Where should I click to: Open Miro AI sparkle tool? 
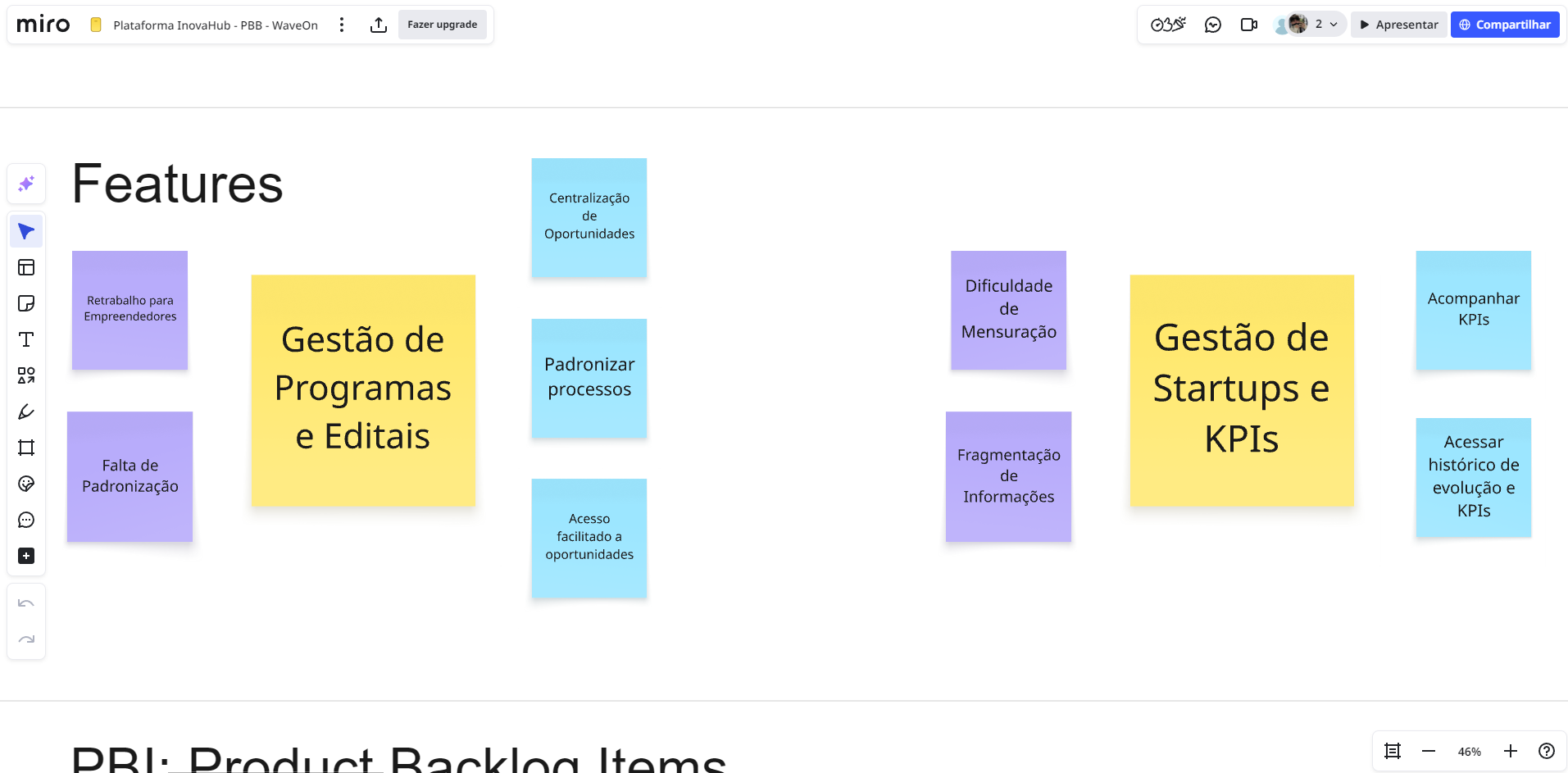[26, 184]
